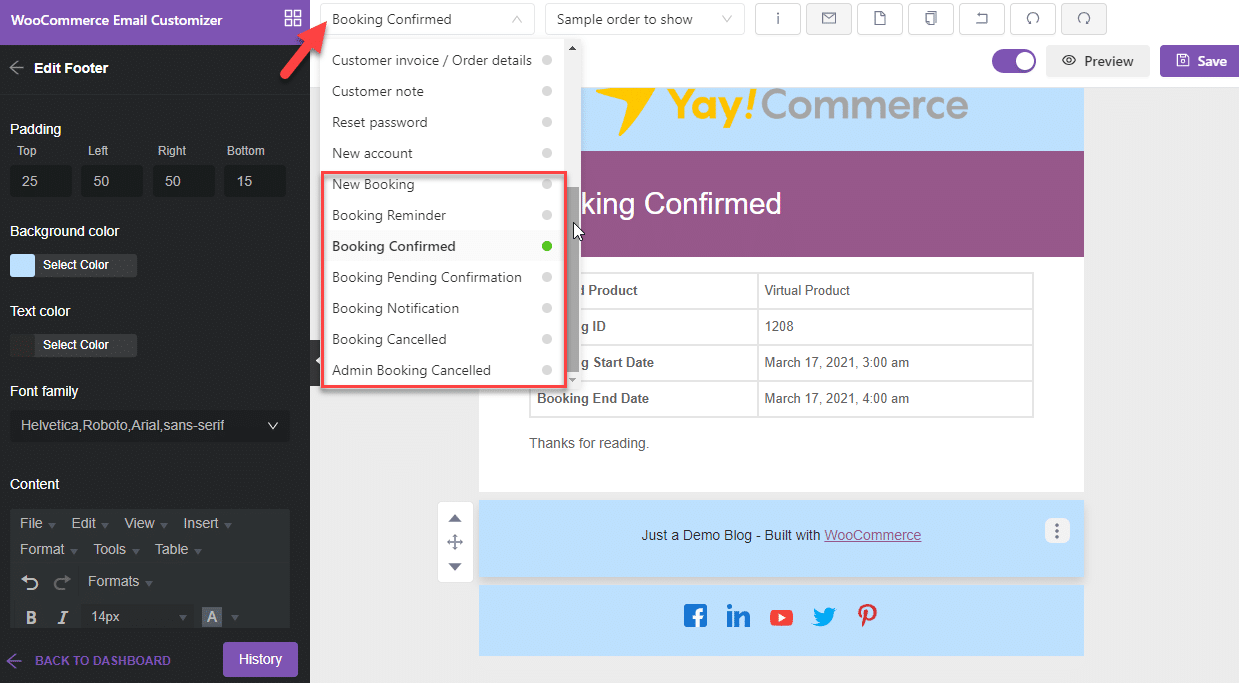The image size is (1239, 683).
Task: Click the blank page template icon
Action: [x=880, y=19]
